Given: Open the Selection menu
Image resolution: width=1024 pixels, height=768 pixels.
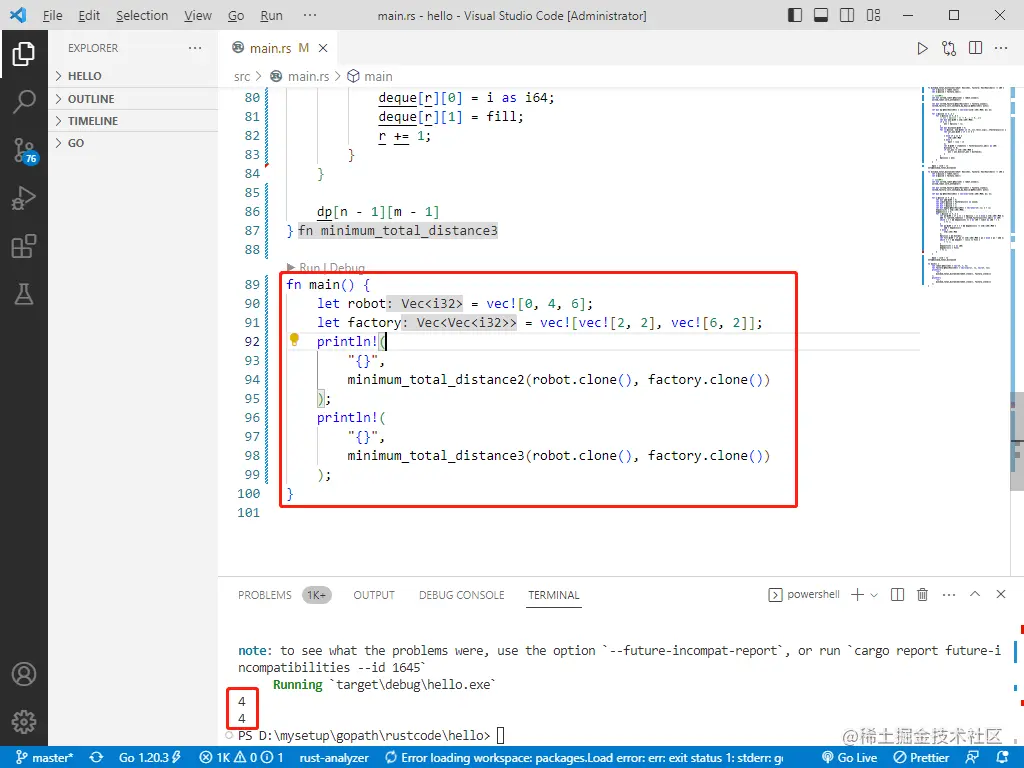Looking at the screenshot, I should [142, 15].
